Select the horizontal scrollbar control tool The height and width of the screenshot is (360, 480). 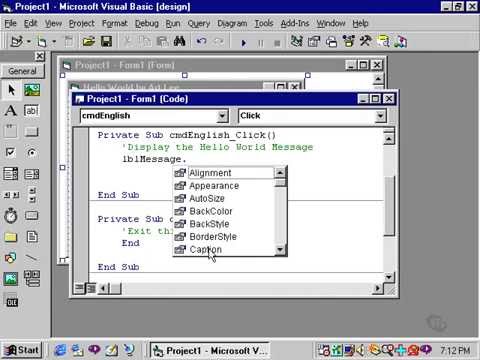(x=11, y=195)
